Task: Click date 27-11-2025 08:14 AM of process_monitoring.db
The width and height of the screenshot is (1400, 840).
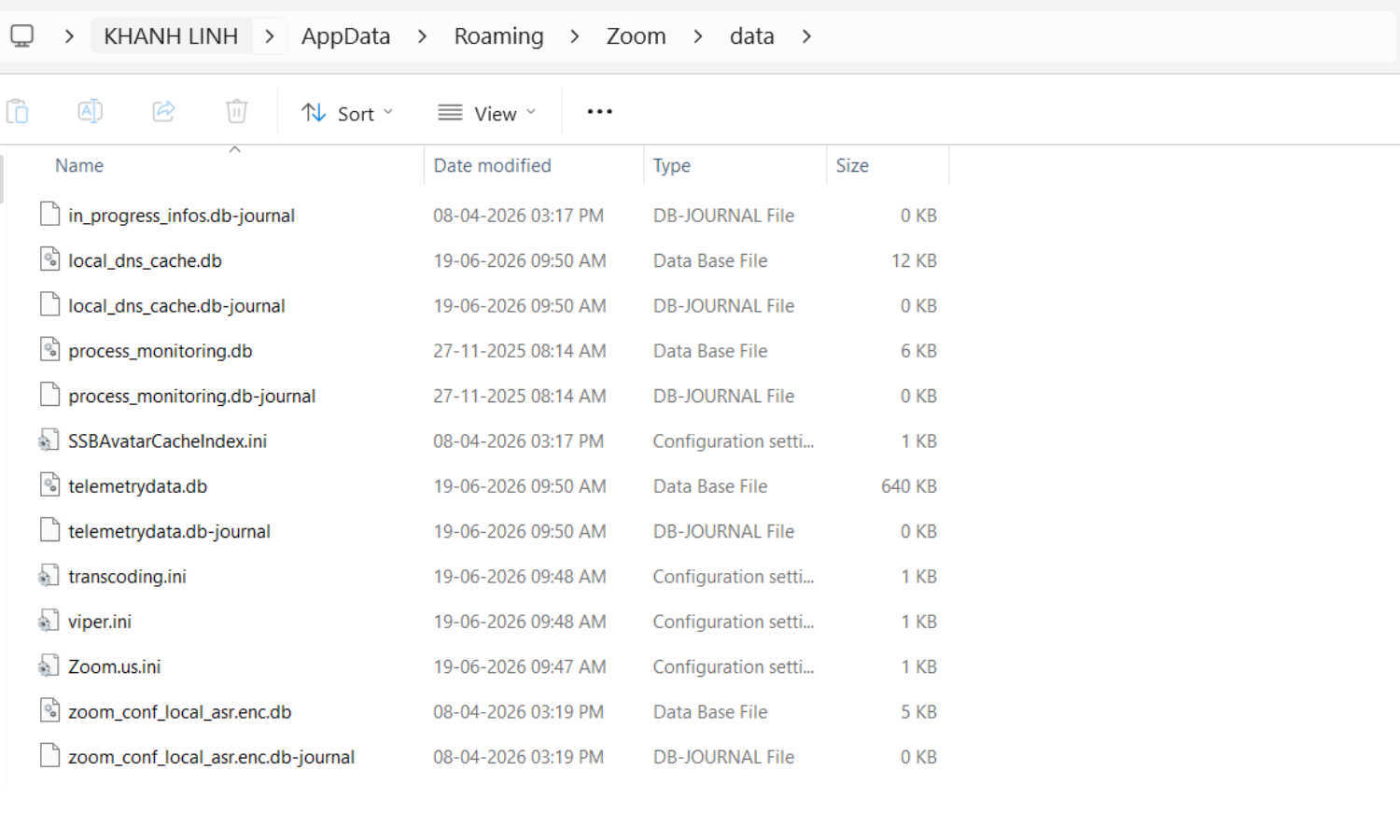Action: 519,351
